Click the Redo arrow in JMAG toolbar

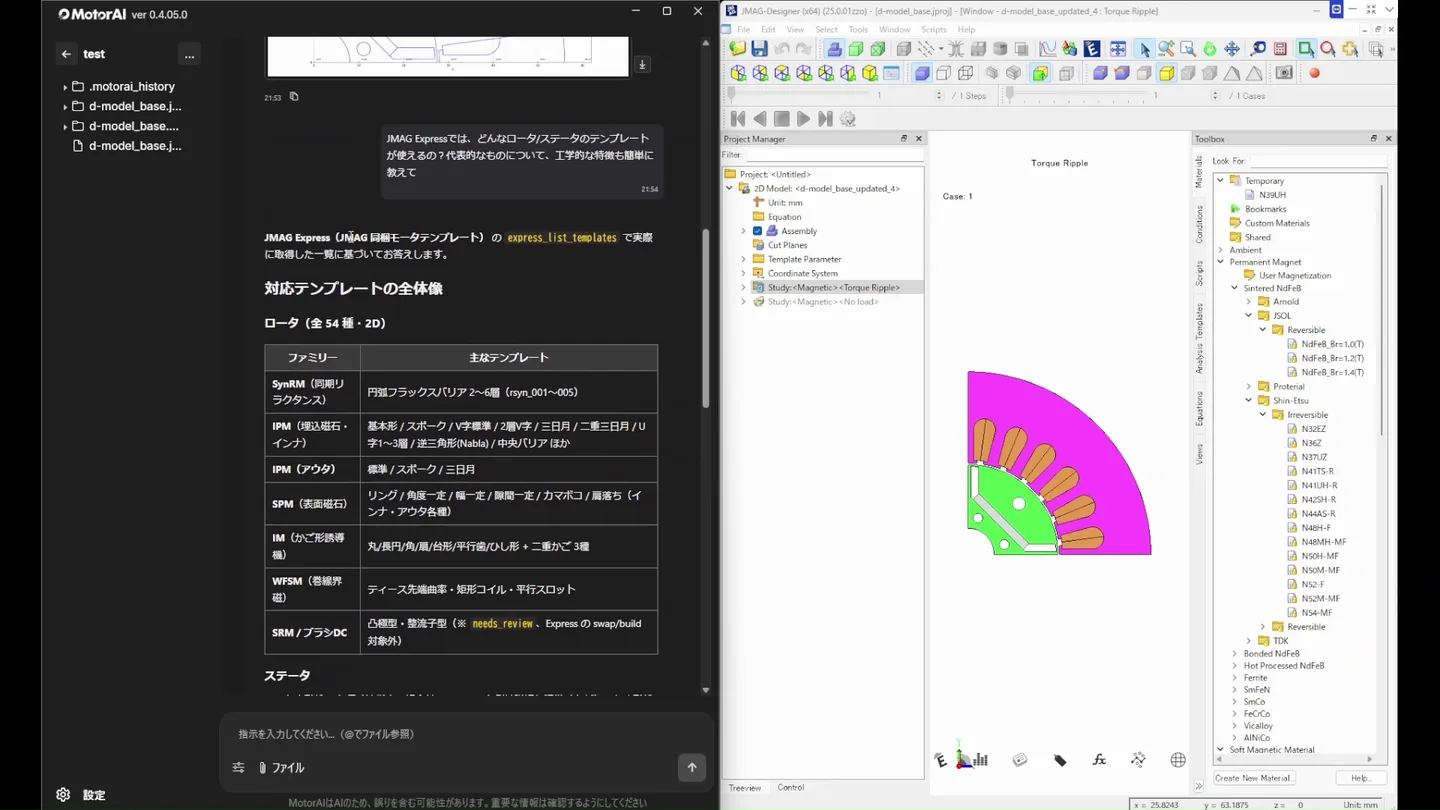(x=804, y=49)
